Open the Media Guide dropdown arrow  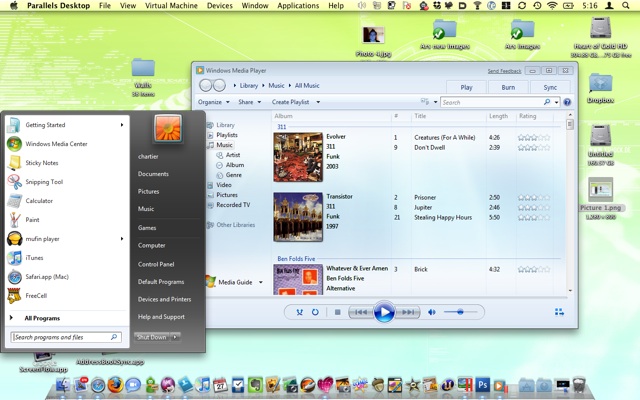[260, 282]
